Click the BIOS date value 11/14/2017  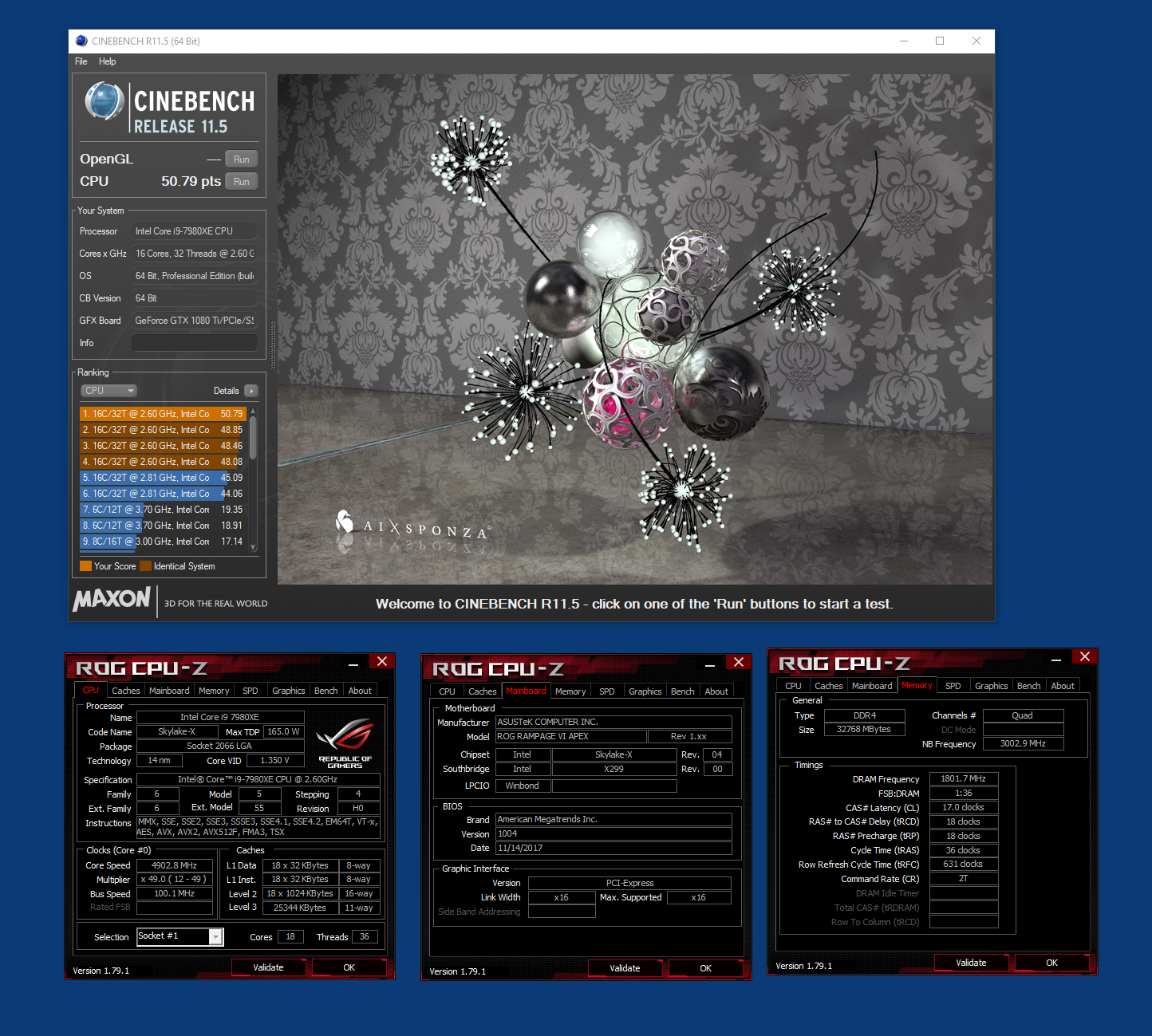pos(613,848)
